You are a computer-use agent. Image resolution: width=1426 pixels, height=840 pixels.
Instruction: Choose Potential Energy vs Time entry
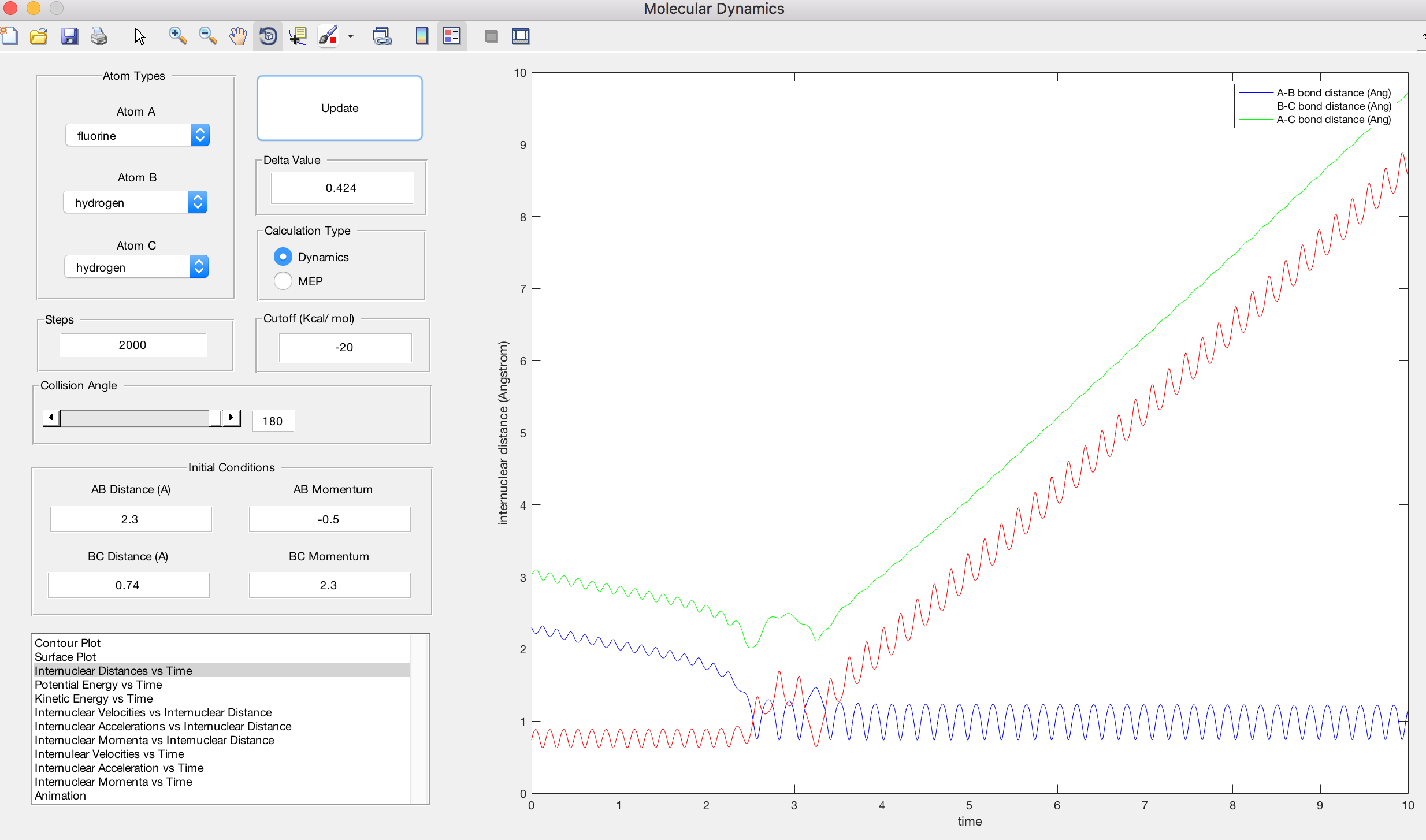[98, 685]
